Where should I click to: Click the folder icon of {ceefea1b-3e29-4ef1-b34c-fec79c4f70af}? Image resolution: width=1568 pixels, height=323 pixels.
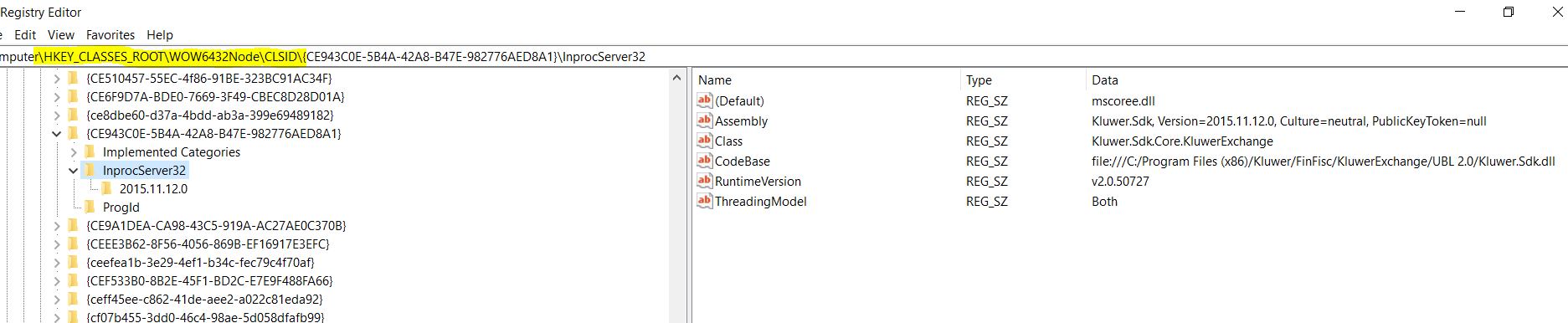73,263
